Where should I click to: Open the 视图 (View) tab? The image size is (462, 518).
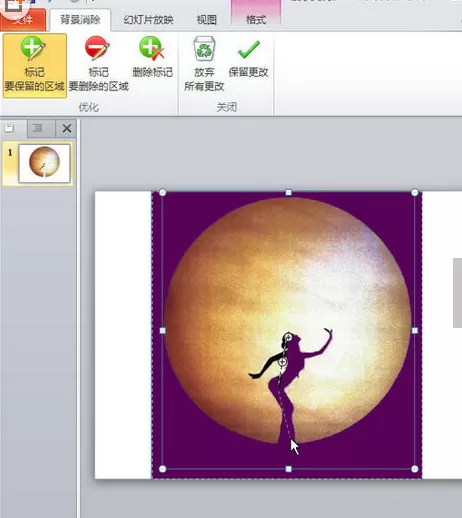pyautogui.click(x=206, y=20)
